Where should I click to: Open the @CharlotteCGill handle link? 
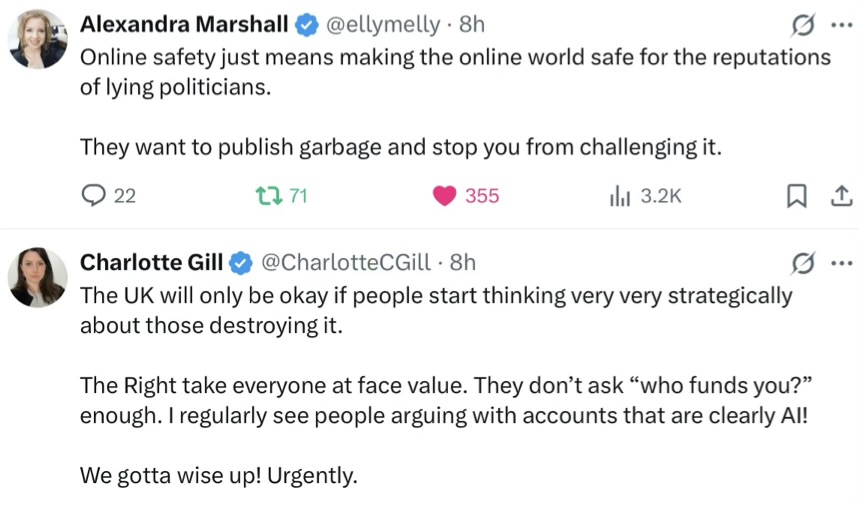click(x=346, y=263)
